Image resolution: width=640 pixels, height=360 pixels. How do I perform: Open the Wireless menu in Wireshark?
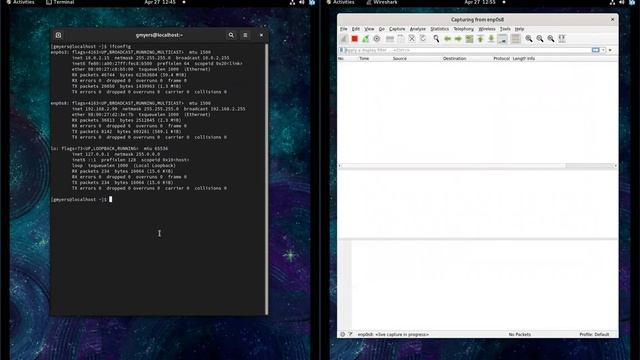point(487,29)
